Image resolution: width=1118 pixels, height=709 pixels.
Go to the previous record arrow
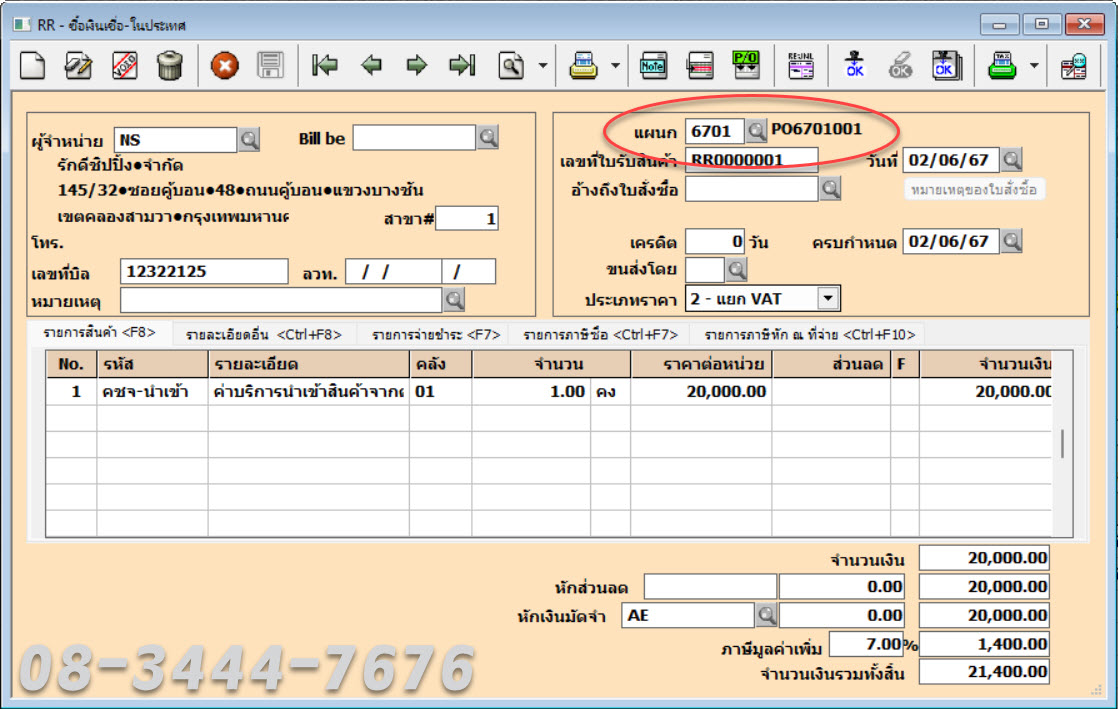(x=371, y=66)
